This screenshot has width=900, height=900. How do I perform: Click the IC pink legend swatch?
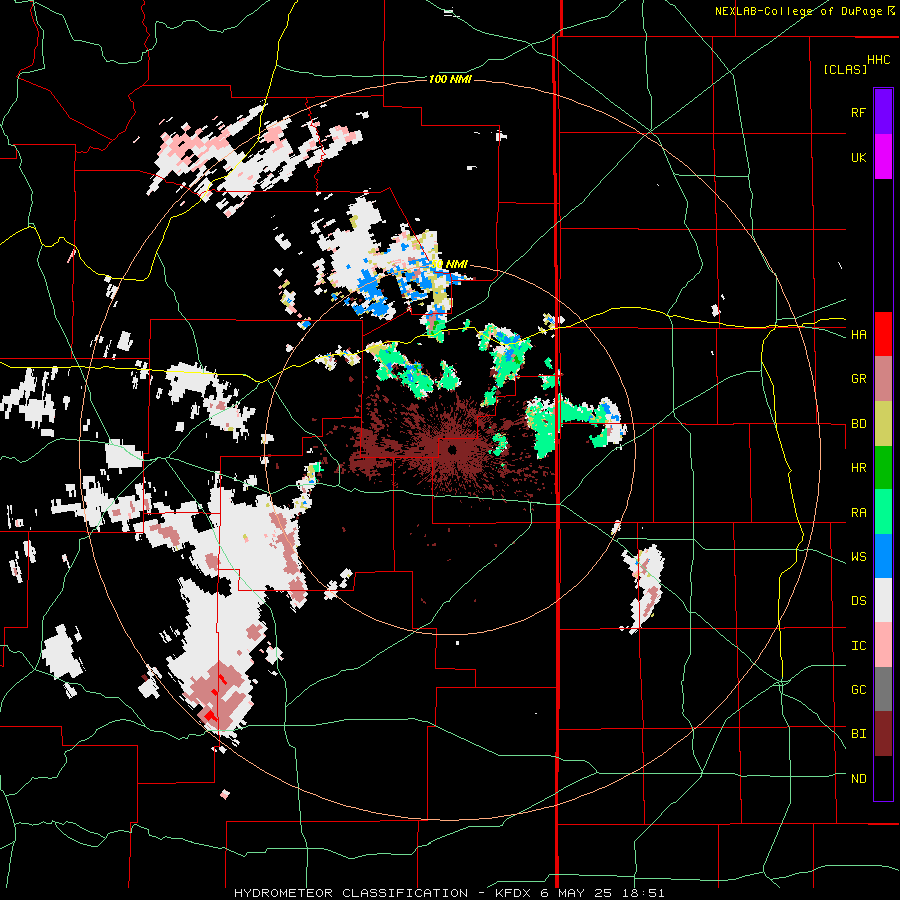coord(883,645)
